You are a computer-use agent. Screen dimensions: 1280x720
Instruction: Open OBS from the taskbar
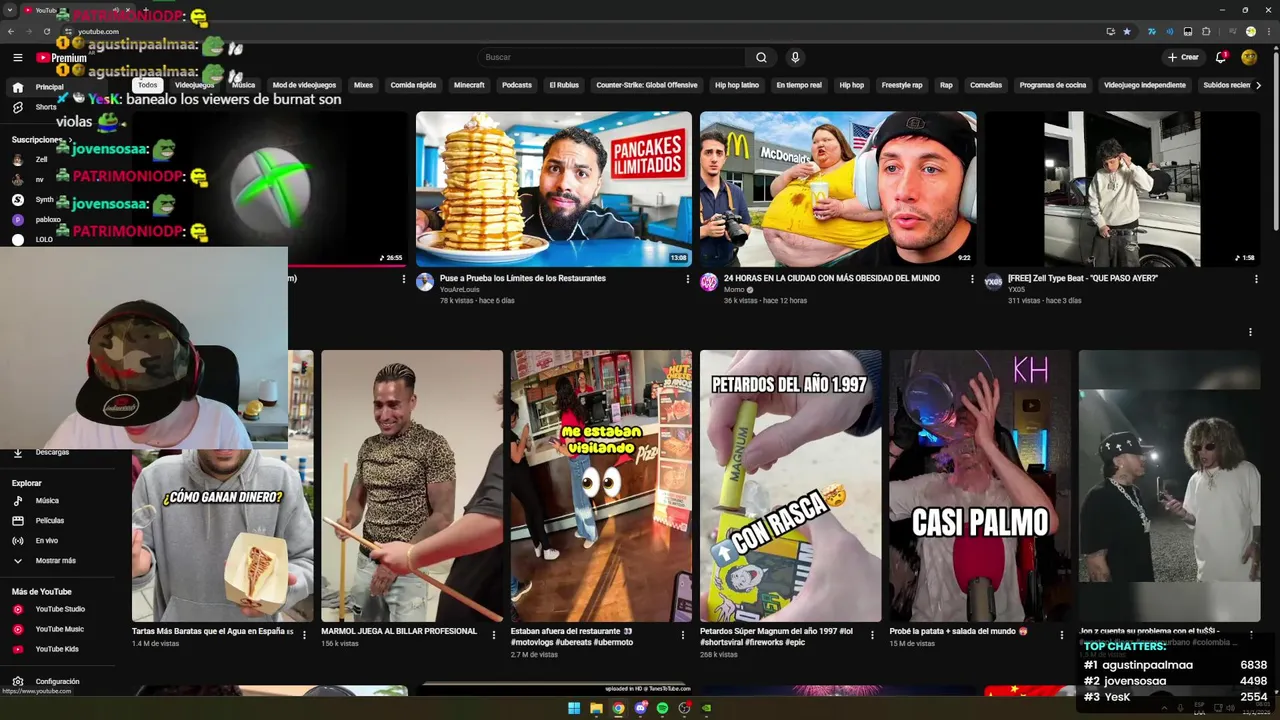(x=684, y=708)
